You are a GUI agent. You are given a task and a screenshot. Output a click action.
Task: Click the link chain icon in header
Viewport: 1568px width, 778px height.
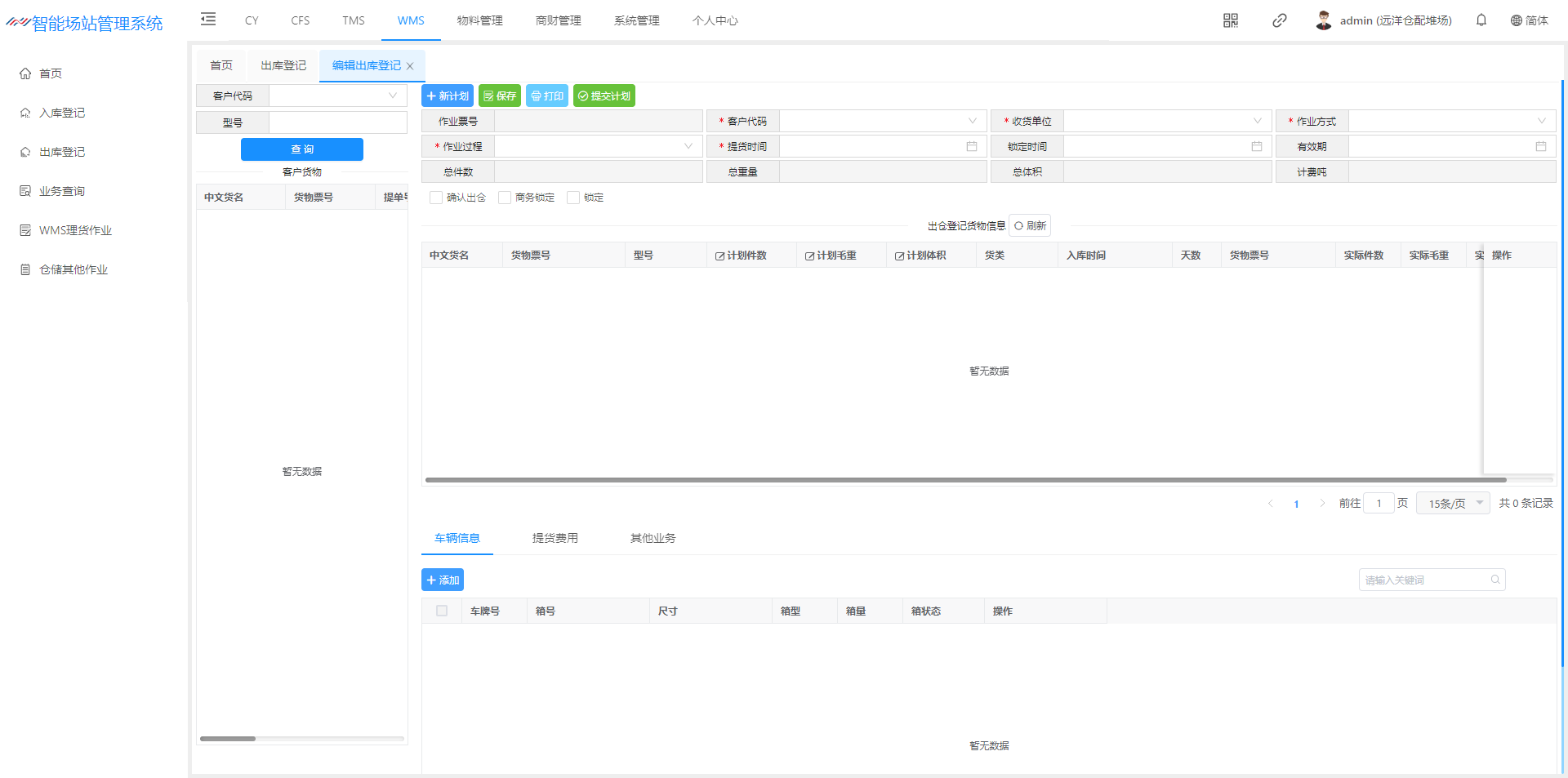tap(1280, 20)
